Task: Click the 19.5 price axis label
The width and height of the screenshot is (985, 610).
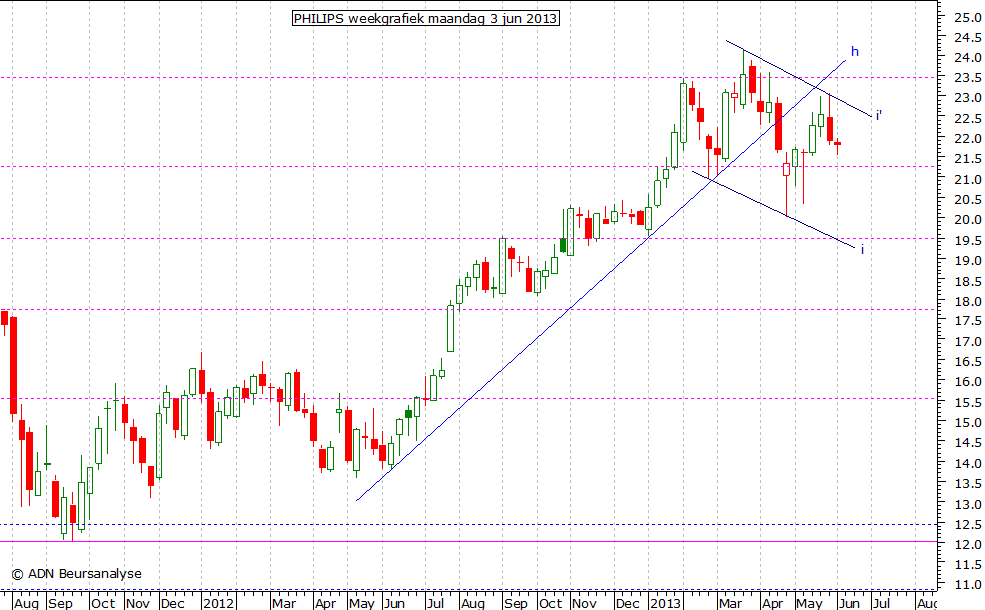Action: coord(967,241)
